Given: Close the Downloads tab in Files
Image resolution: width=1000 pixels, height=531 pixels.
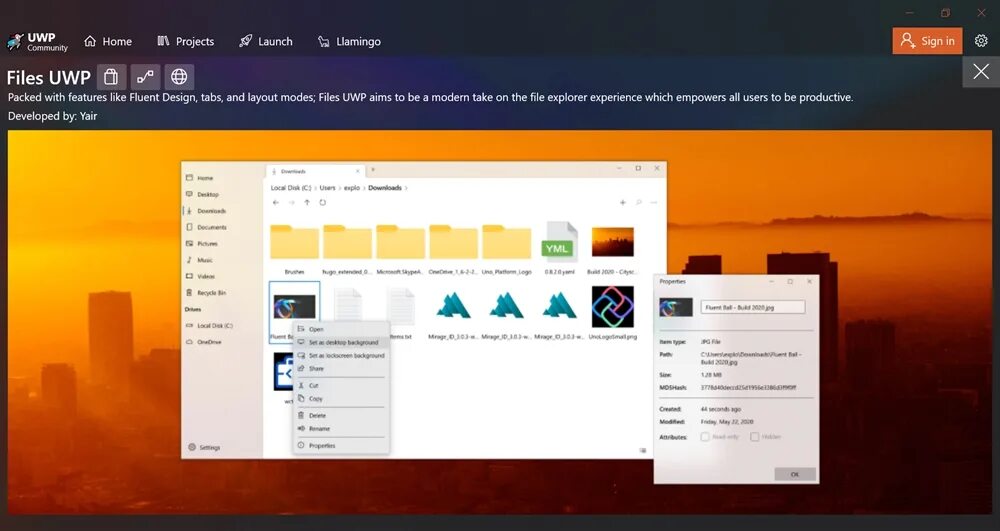Looking at the screenshot, I should point(358,171).
